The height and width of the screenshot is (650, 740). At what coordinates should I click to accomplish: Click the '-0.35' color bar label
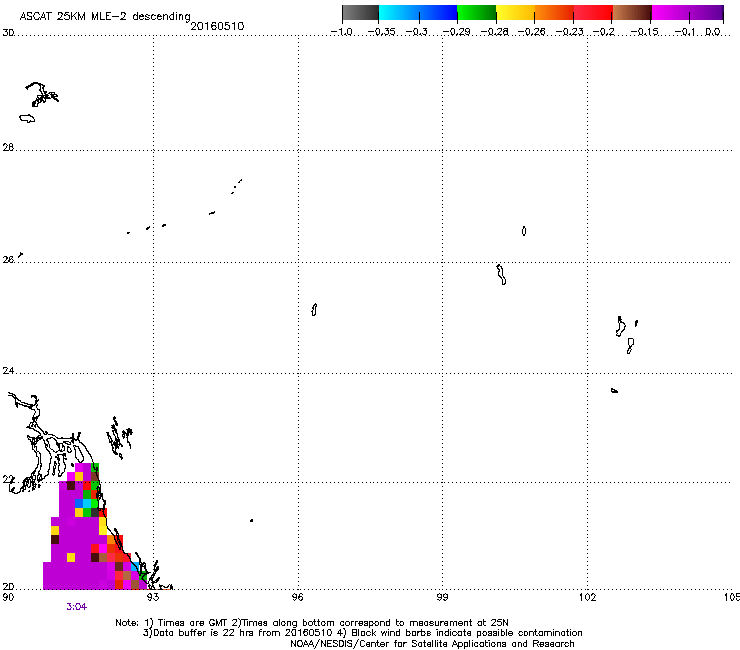tap(381, 32)
